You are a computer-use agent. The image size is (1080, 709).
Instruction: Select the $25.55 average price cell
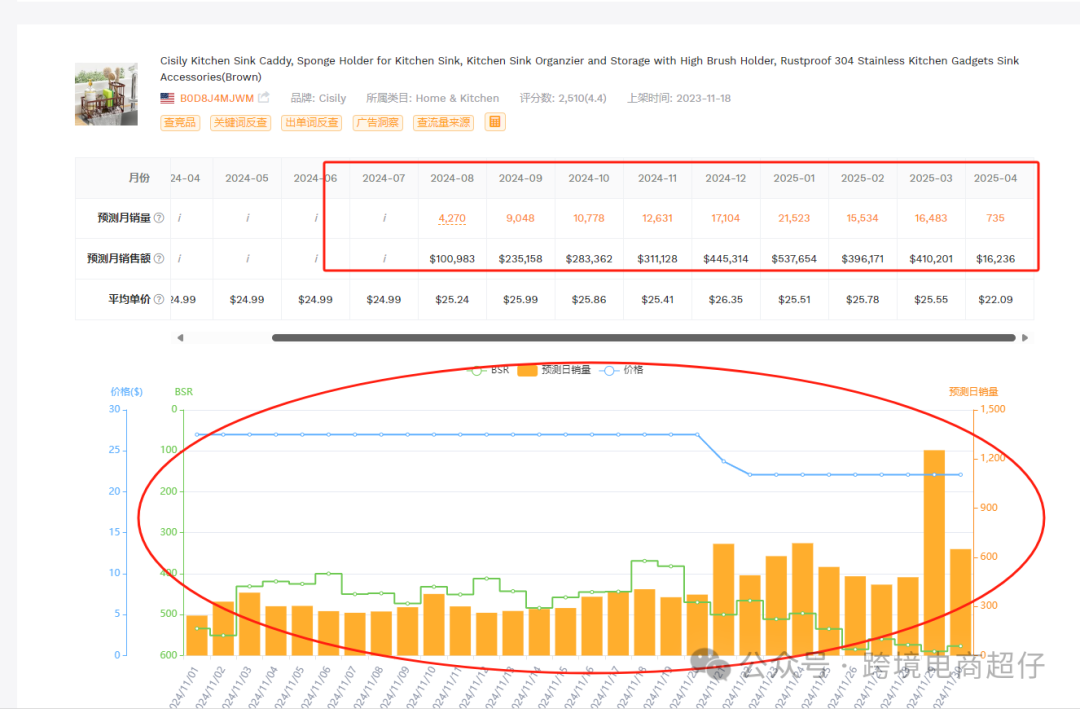(931, 300)
